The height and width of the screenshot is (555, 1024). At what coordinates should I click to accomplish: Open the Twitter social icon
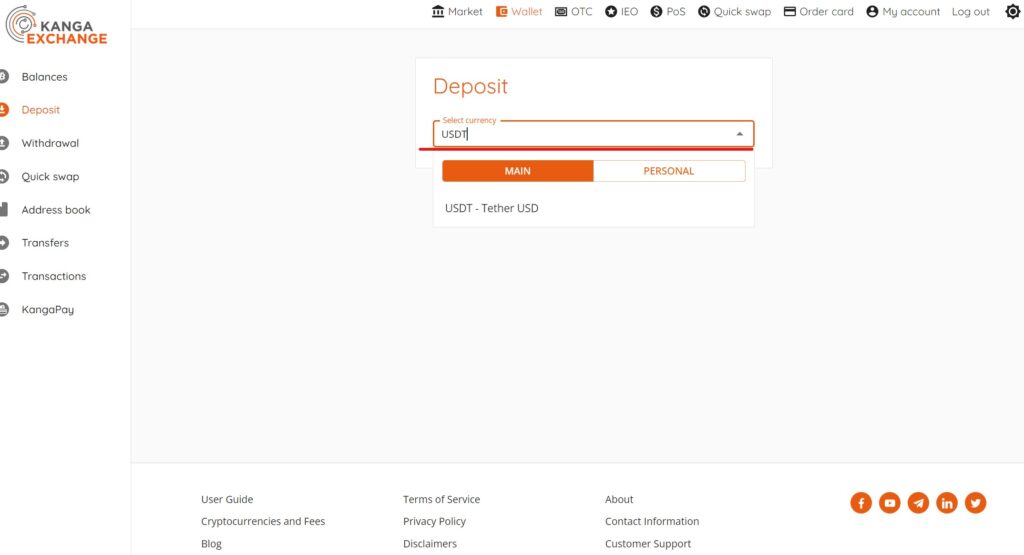click(x=976, y=503)
